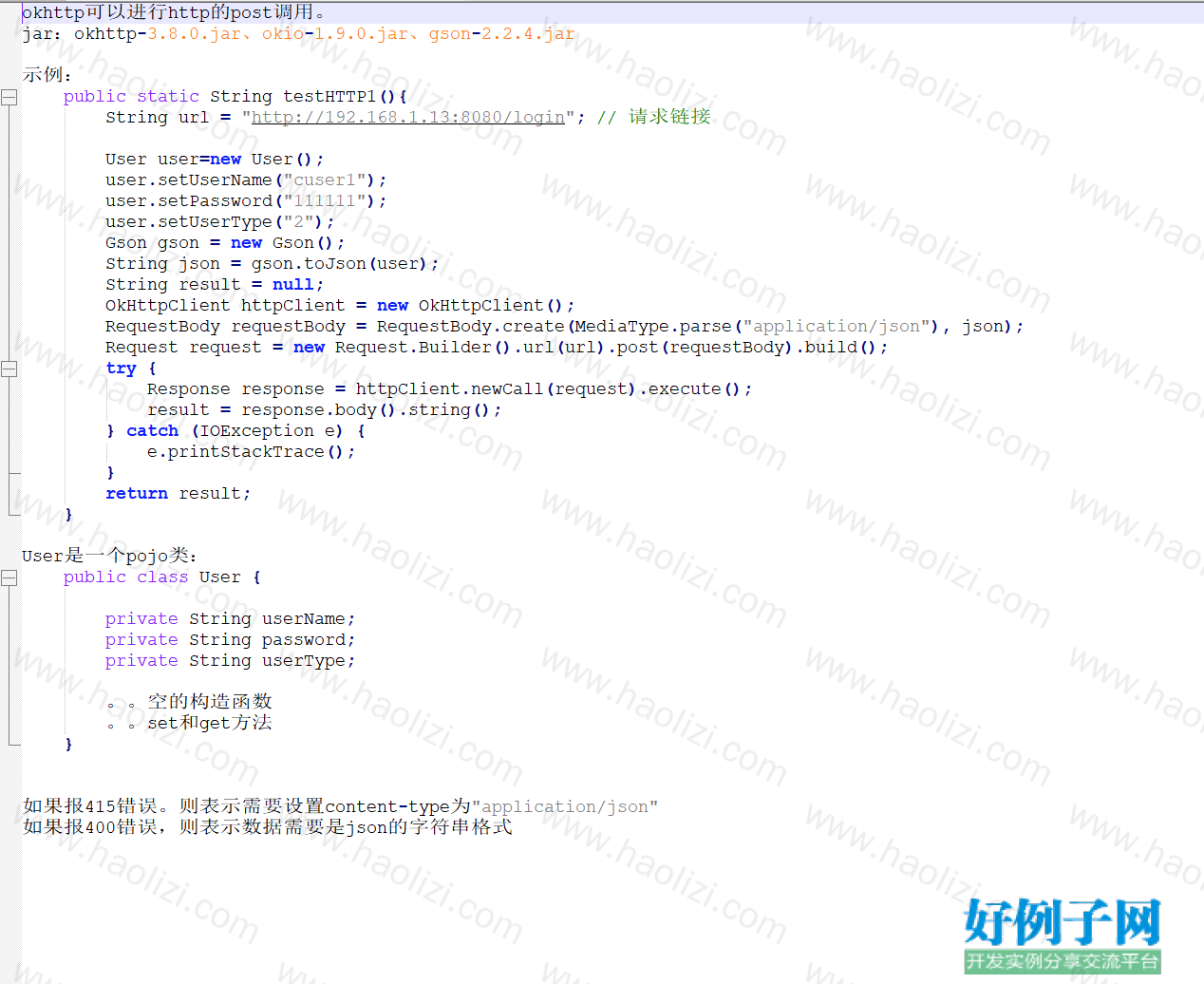The height and width of the screenshot is (984, 1204).
Task: Click the 'return result;' line
Action: coord(179,494)
